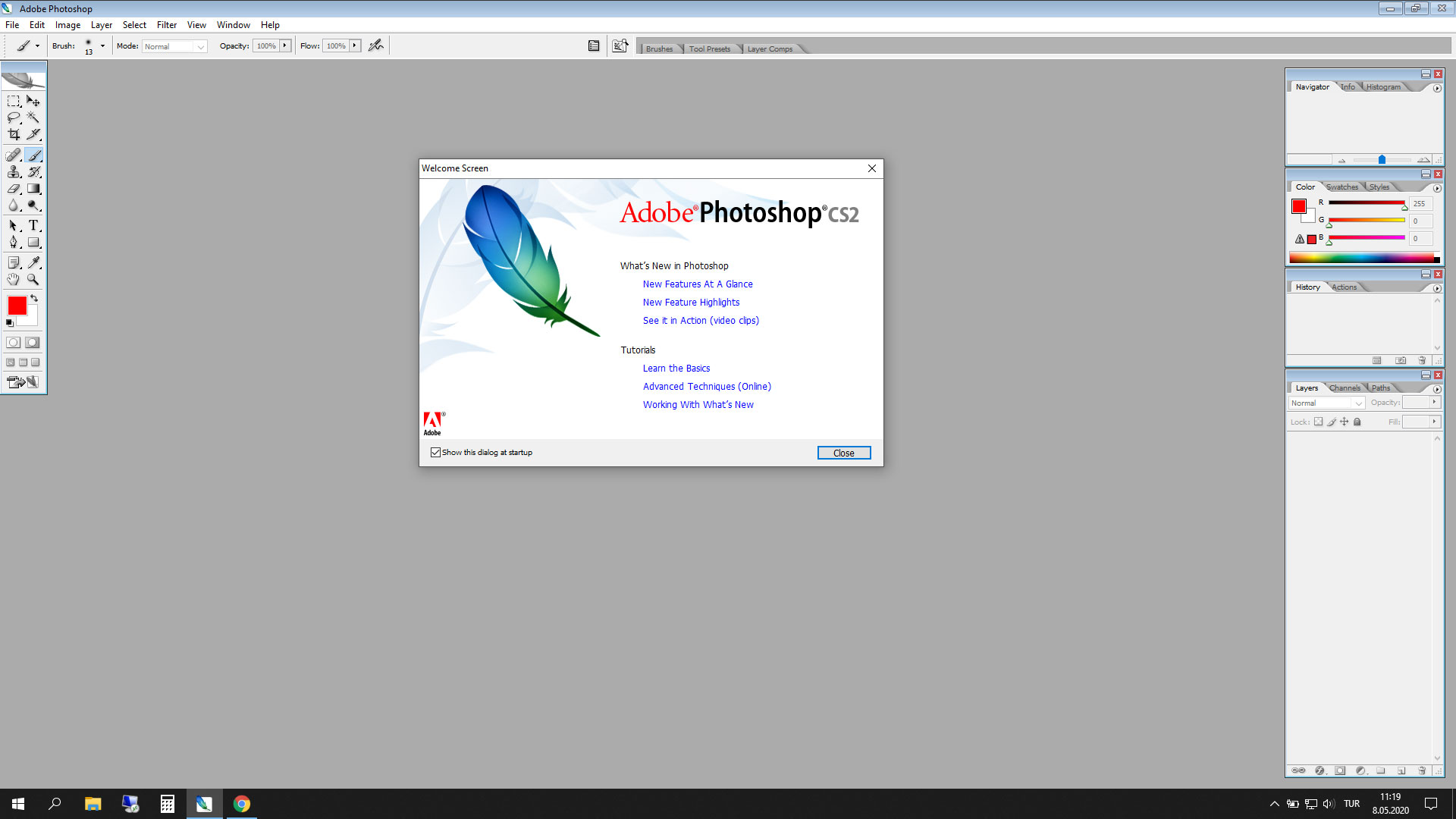Select the Horizontal Type tool
The height and width of the screenshot is (819, 1456).
tap(33, 225)
